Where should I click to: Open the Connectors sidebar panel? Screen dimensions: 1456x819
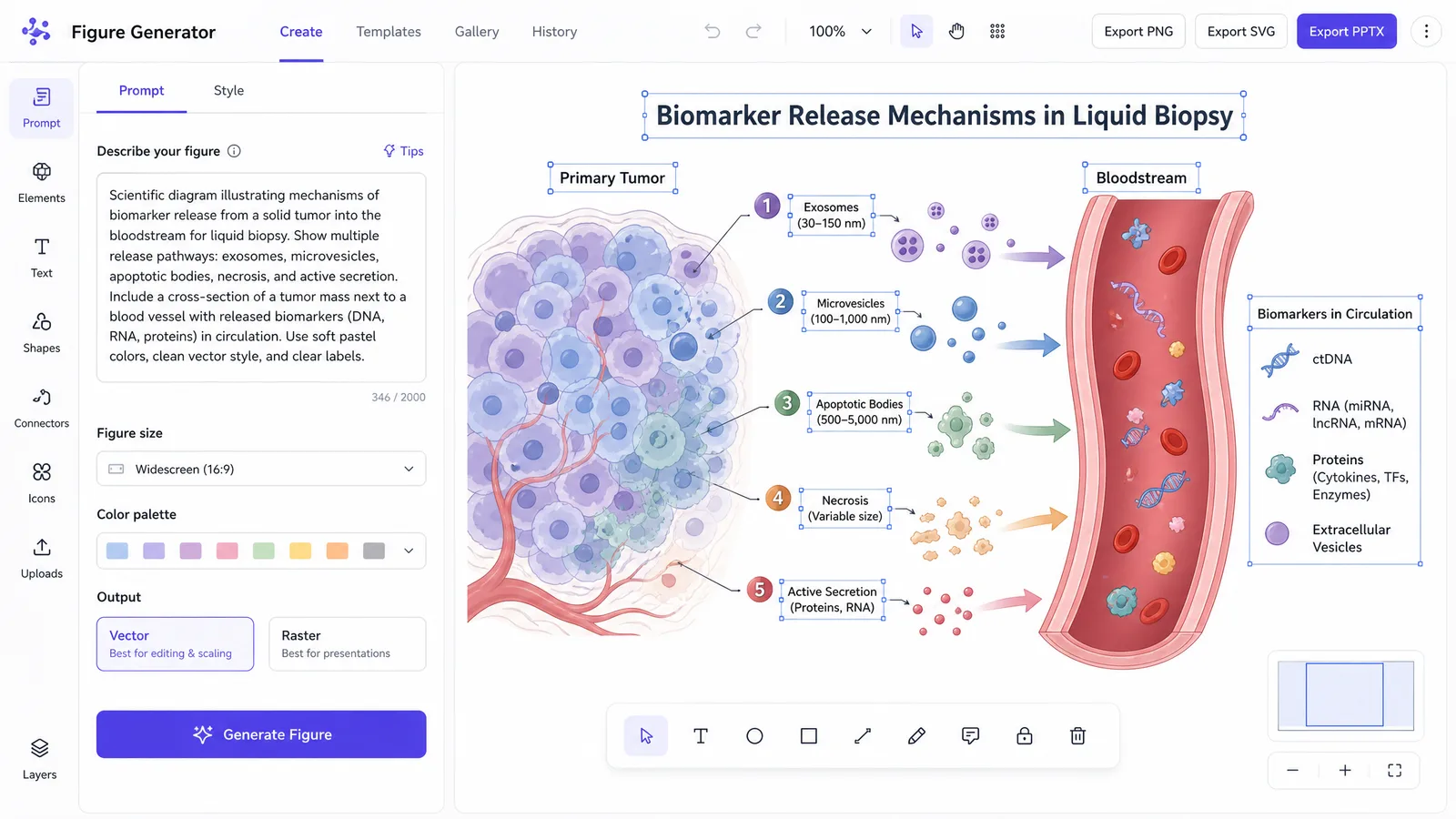[42, 409]
